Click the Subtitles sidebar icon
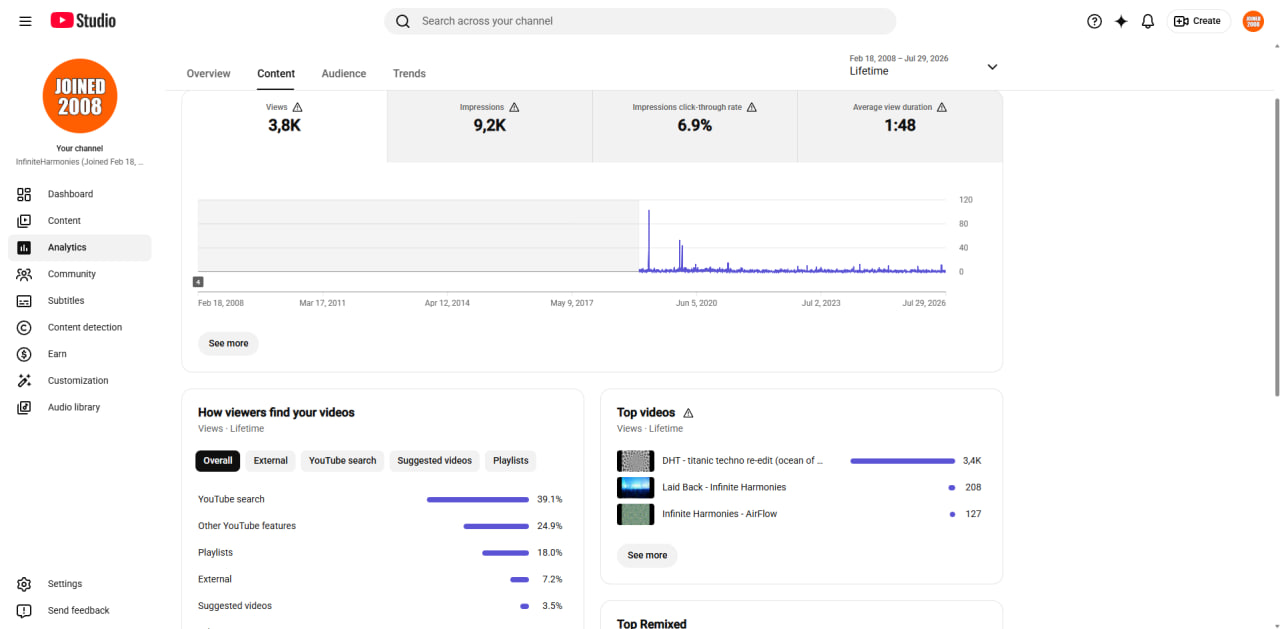 [24, 301]
